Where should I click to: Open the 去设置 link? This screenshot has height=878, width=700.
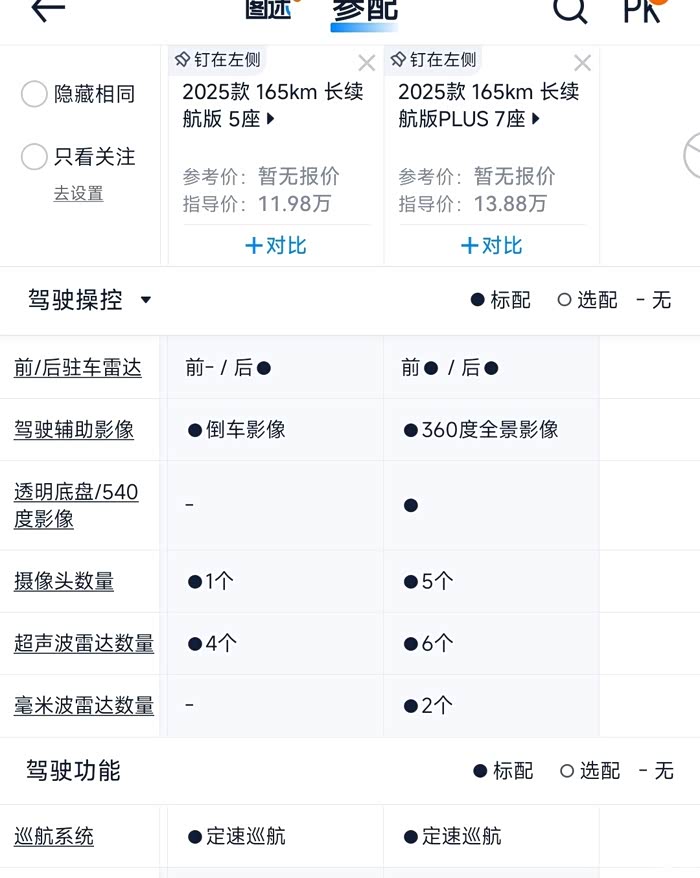tap(78, 194)
